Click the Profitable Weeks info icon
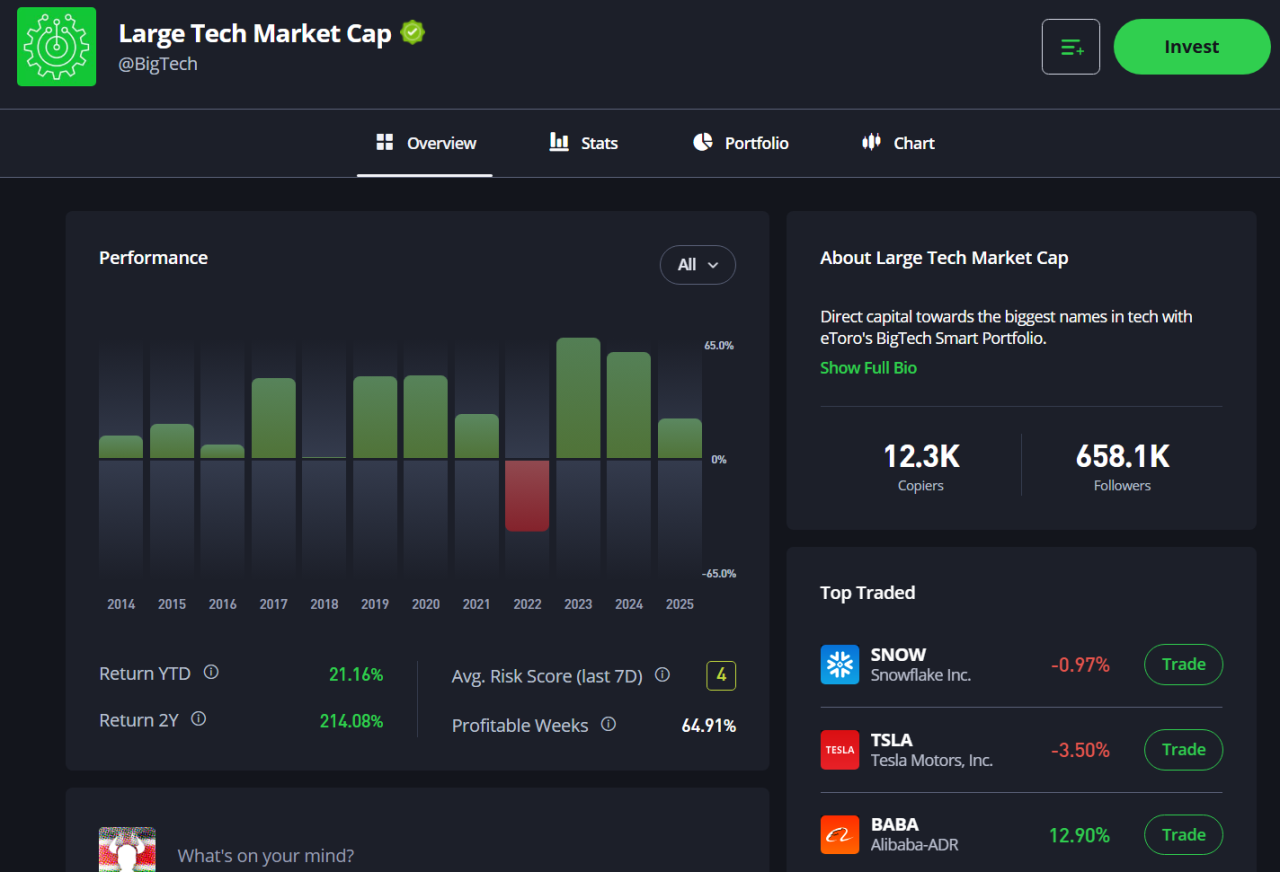 tap(608, 724)
